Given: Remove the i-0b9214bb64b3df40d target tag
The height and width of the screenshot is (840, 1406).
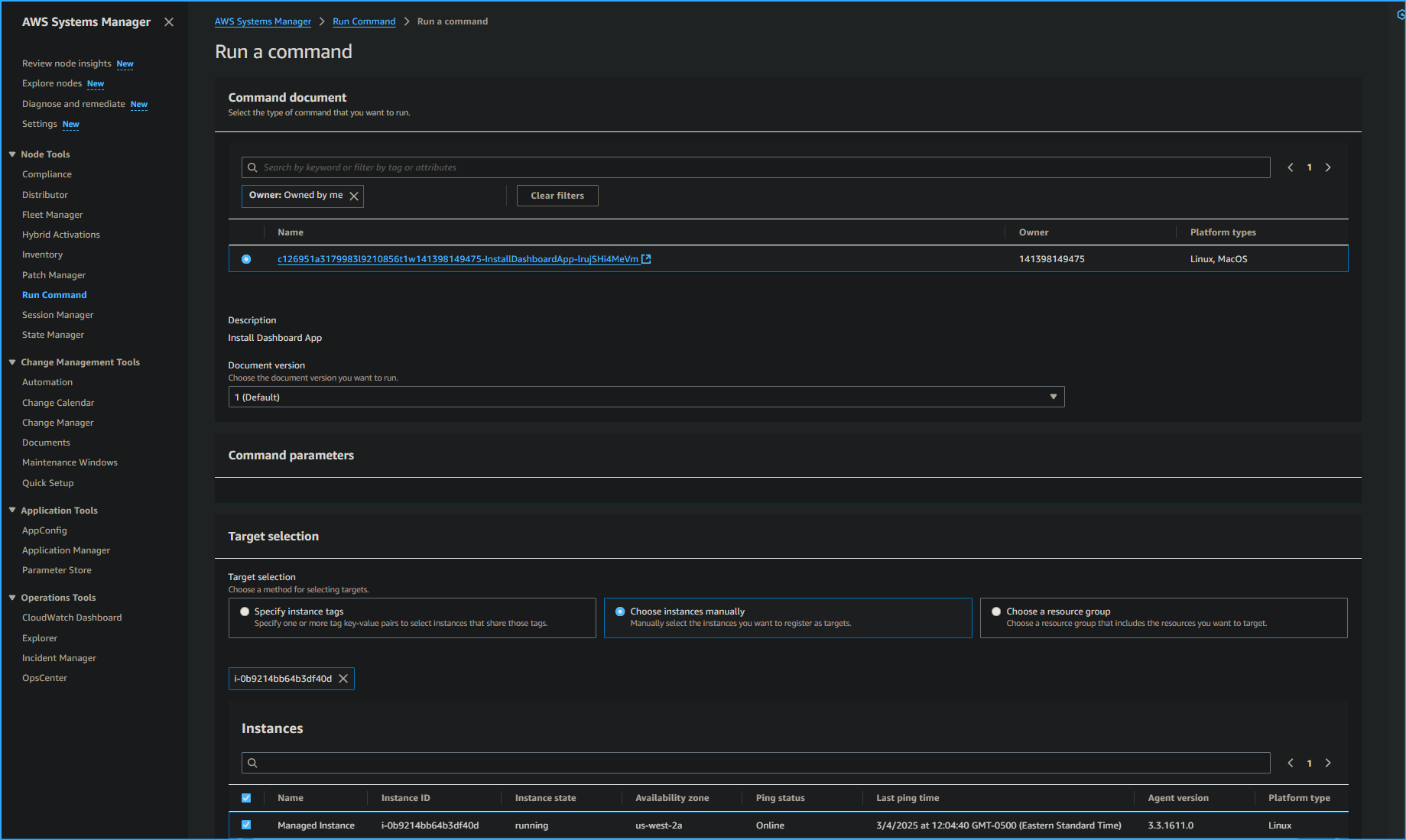Looking at the screenshot, I should [344, 678].
